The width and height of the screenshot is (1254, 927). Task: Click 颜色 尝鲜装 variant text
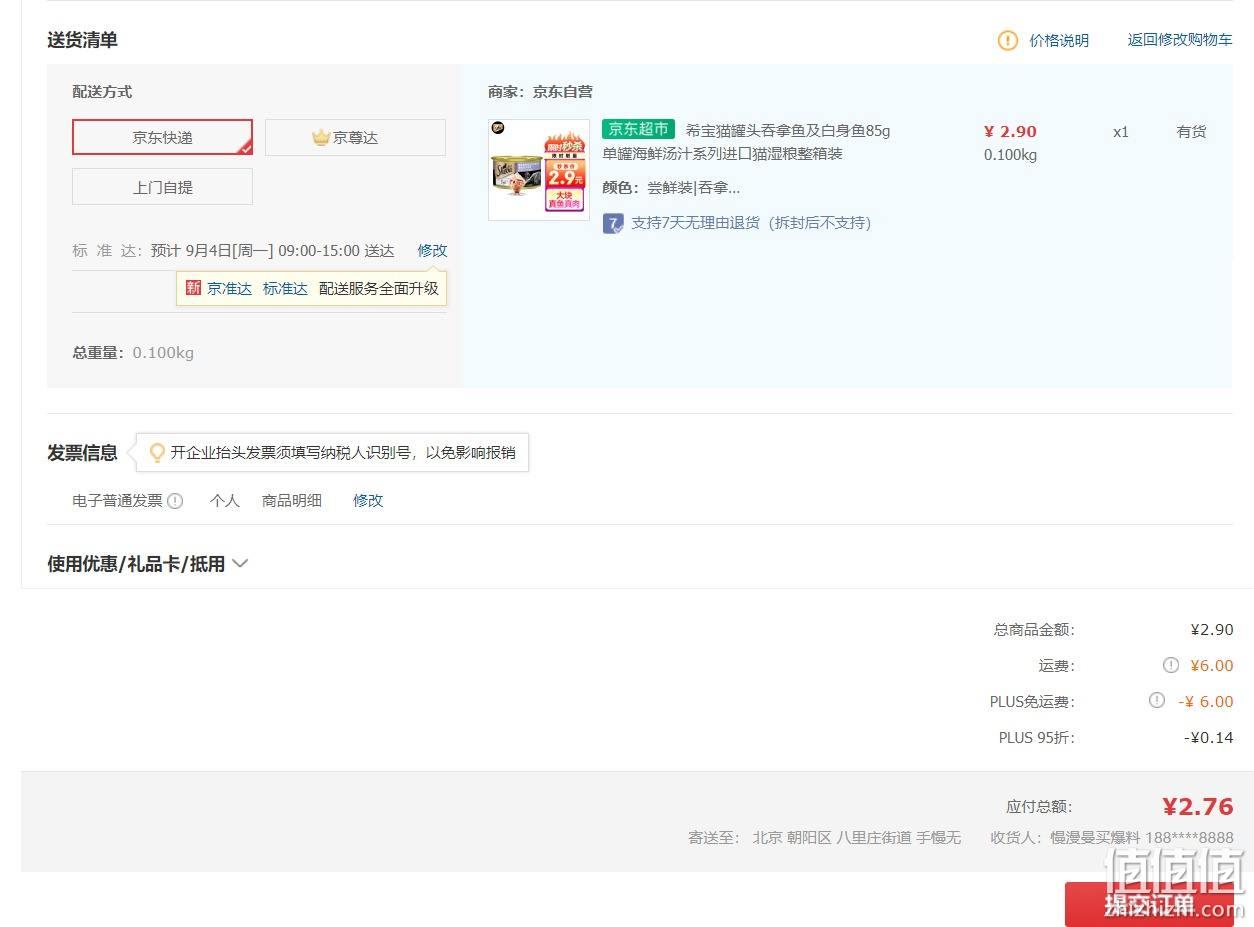pos(671,188)
